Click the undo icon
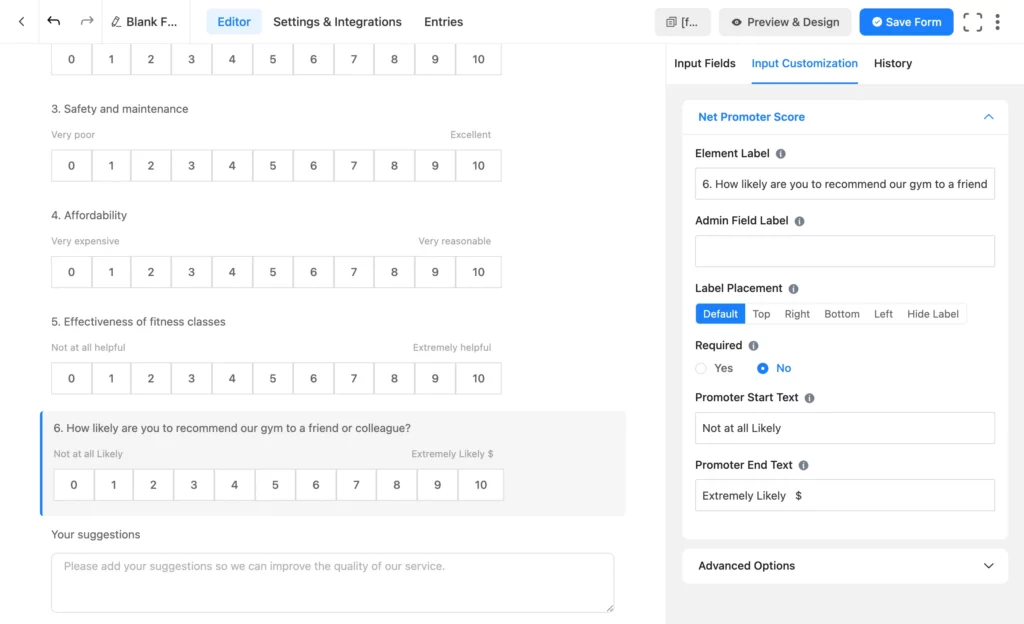This screenshot has width=1024, height=624. click(x=54, y=22)
